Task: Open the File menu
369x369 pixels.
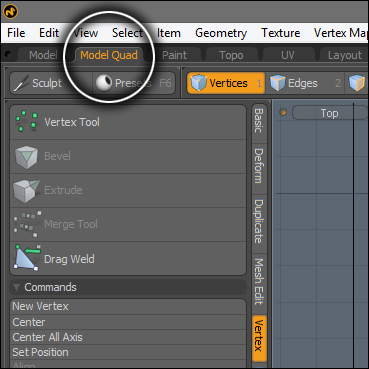Action: (16, 33)
